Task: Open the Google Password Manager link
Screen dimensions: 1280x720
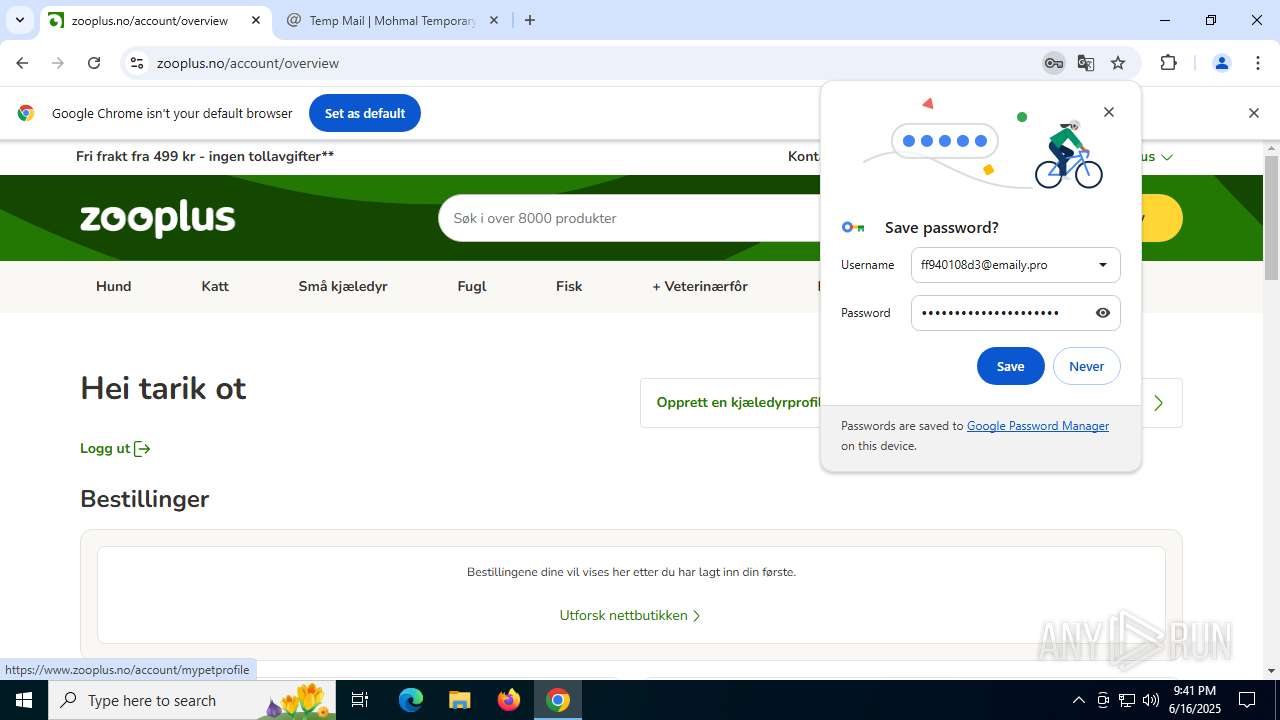Action: coord(1038,426)
